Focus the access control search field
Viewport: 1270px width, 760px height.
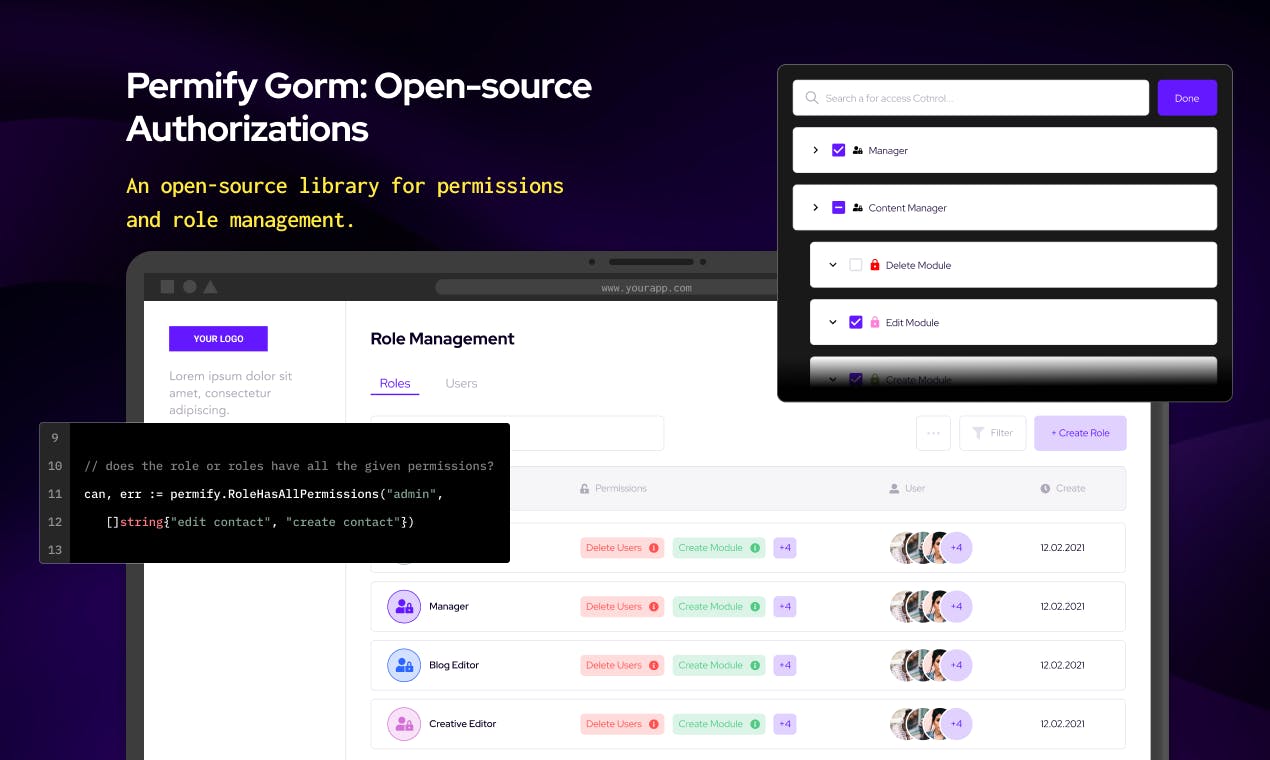[x=971, y=98]
